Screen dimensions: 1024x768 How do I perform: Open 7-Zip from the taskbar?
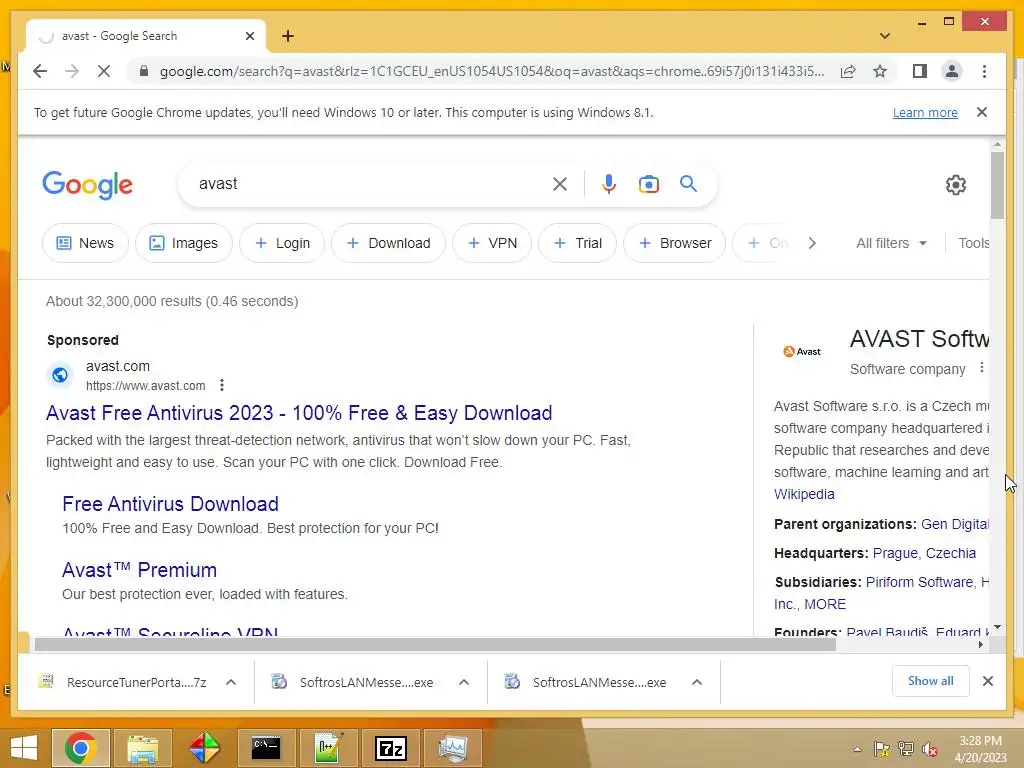(391, 748)
